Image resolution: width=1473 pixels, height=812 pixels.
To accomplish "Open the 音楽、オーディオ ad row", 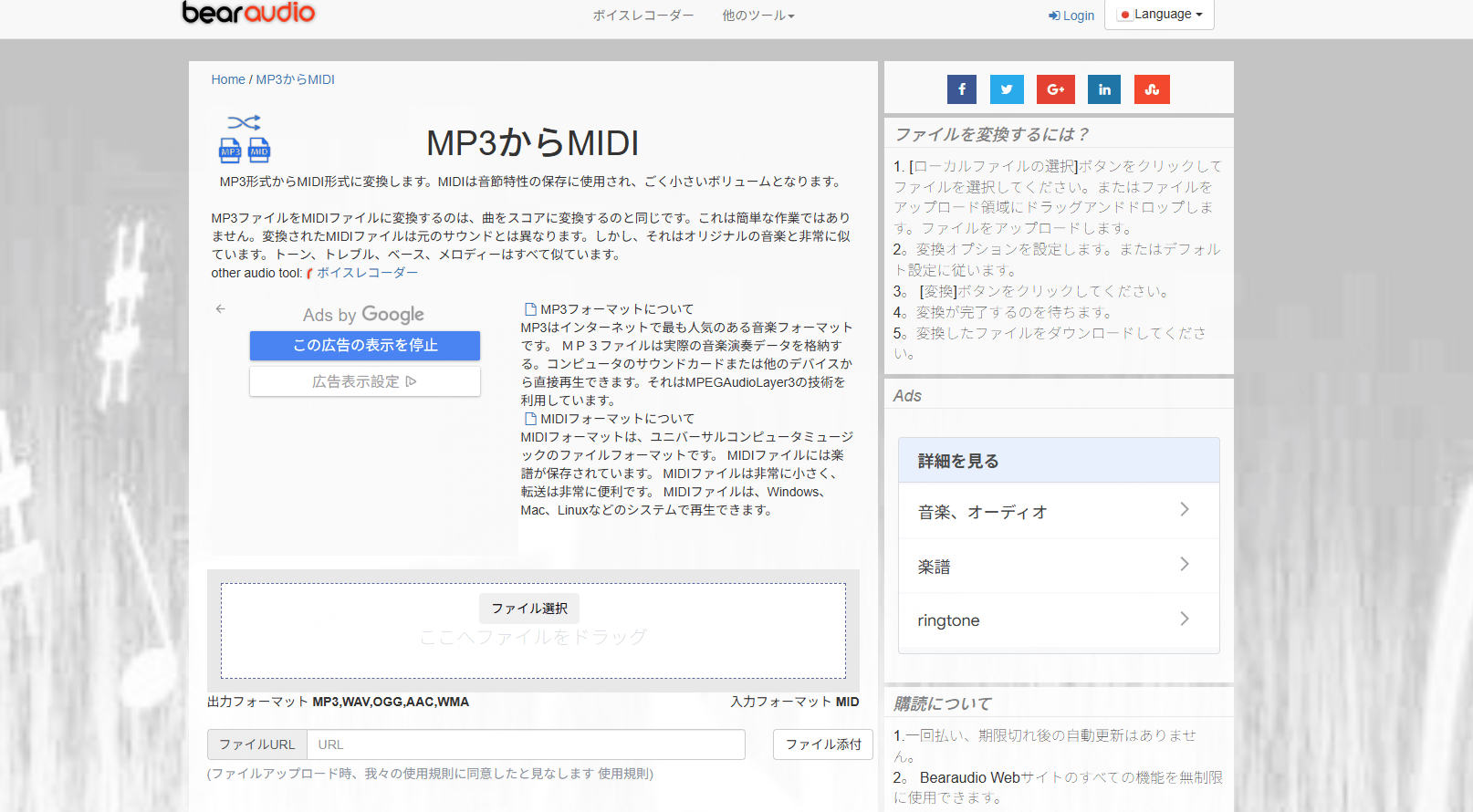I will pos(1059,511).
